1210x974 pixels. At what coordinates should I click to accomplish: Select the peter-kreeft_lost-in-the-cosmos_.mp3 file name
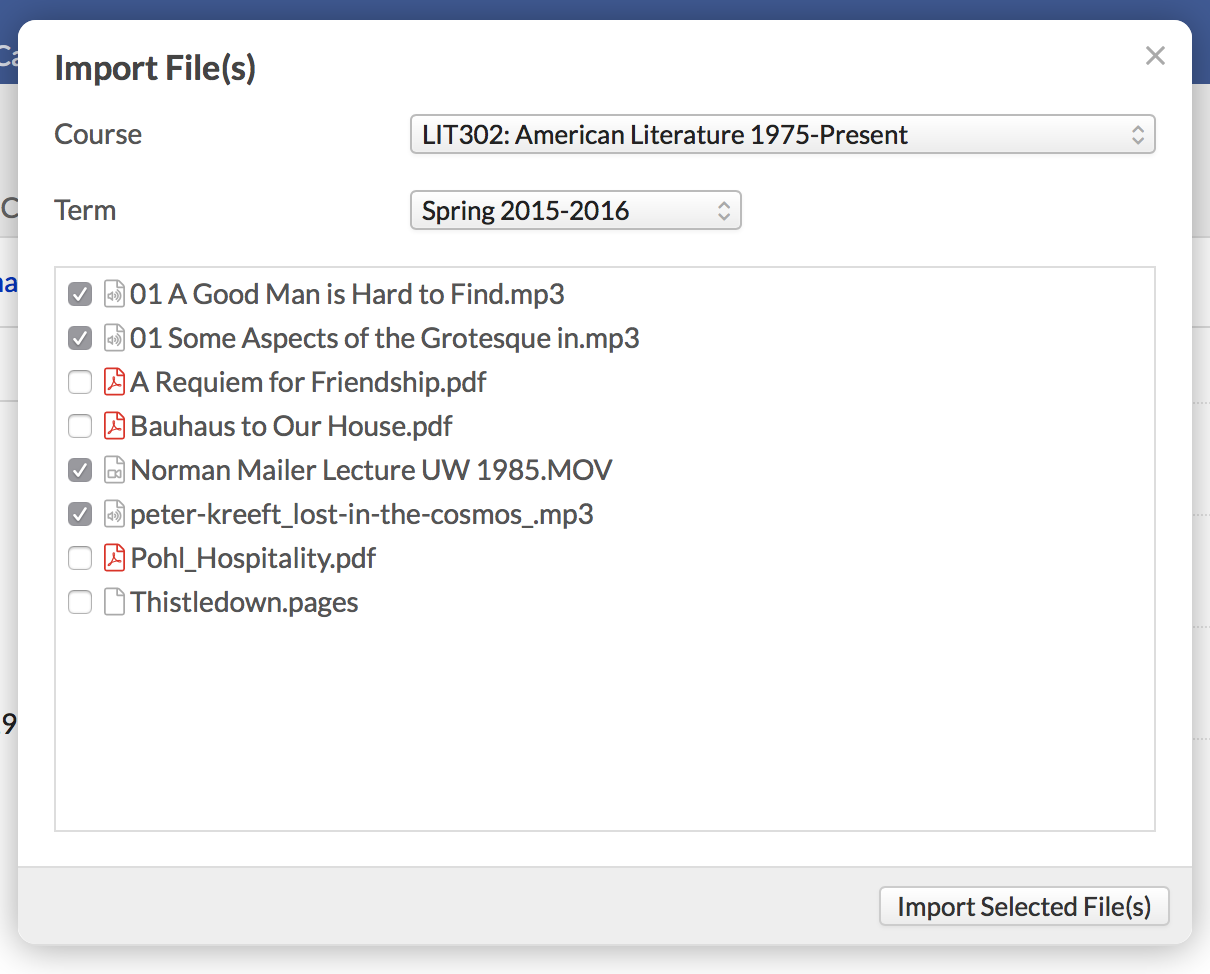pos(362,514)
